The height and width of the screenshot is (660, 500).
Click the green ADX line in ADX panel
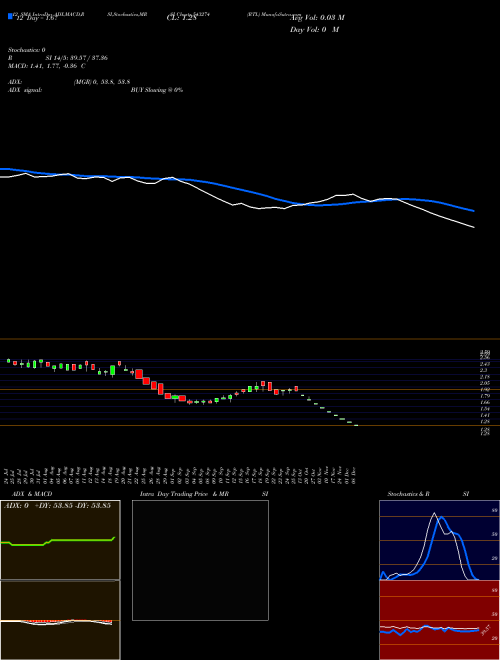tap(58, 542)
